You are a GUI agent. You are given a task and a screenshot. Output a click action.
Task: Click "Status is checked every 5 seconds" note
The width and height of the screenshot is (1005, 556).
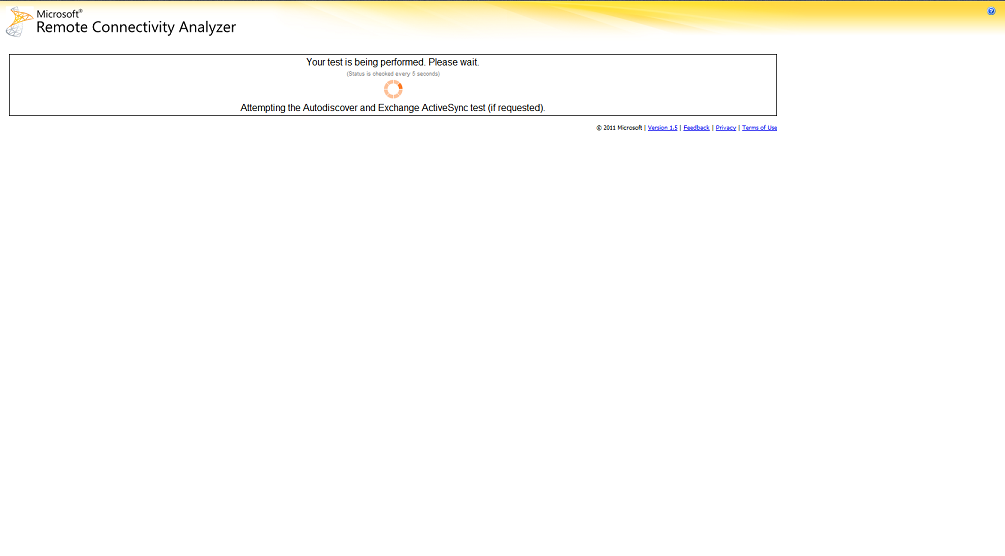(393, 74)
